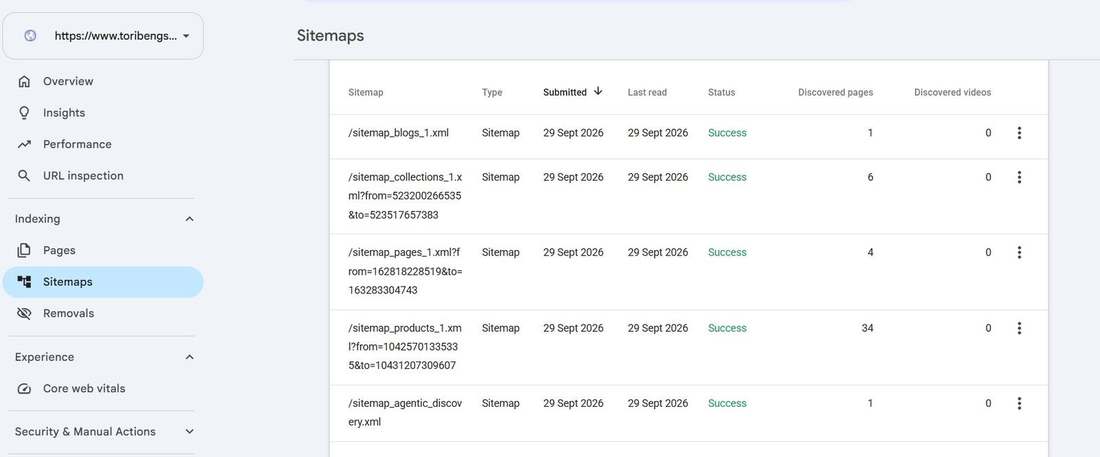Image resolution: width=1100 pixels, height=457 pixels.
Task: Click the Sitemap column header
Action: click(365, 92)
